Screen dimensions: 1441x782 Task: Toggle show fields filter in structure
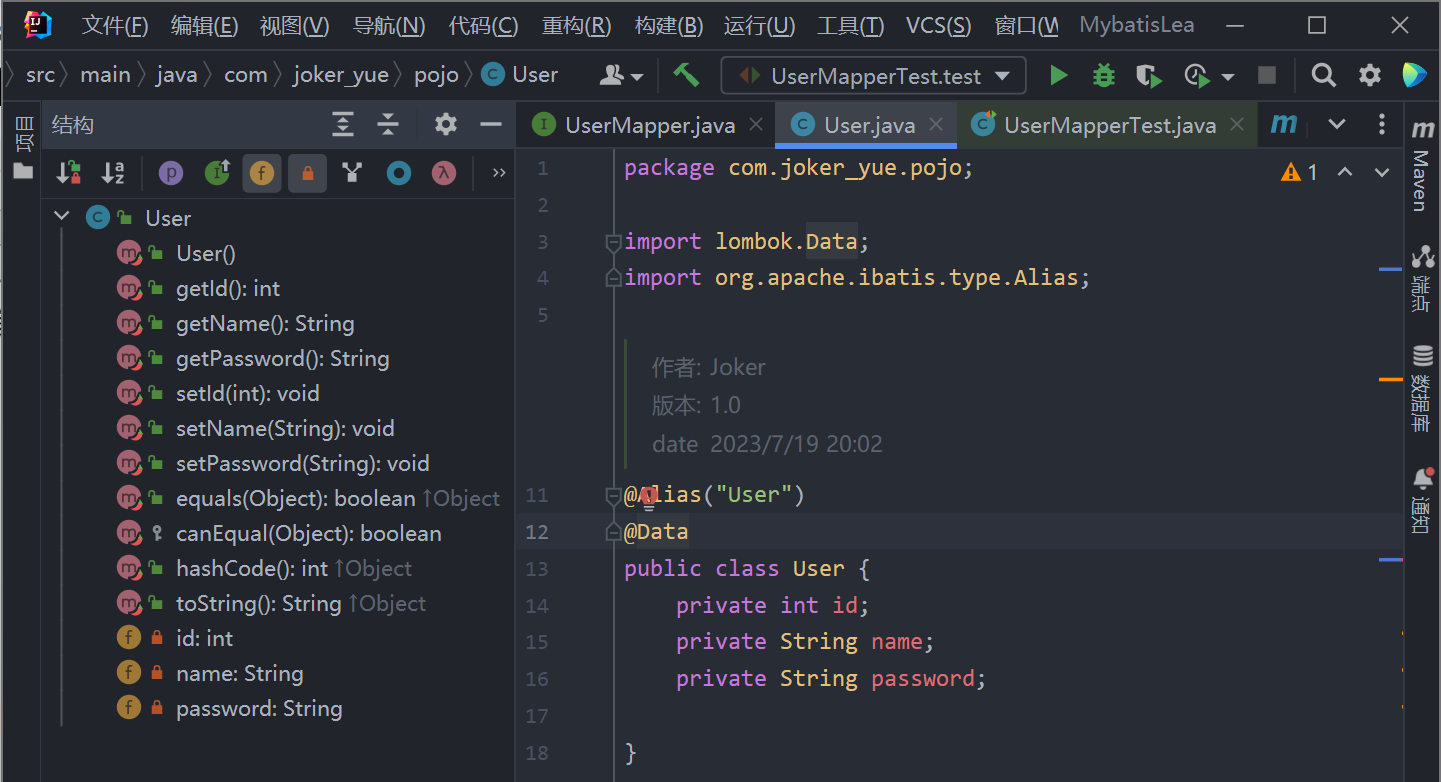261,173
